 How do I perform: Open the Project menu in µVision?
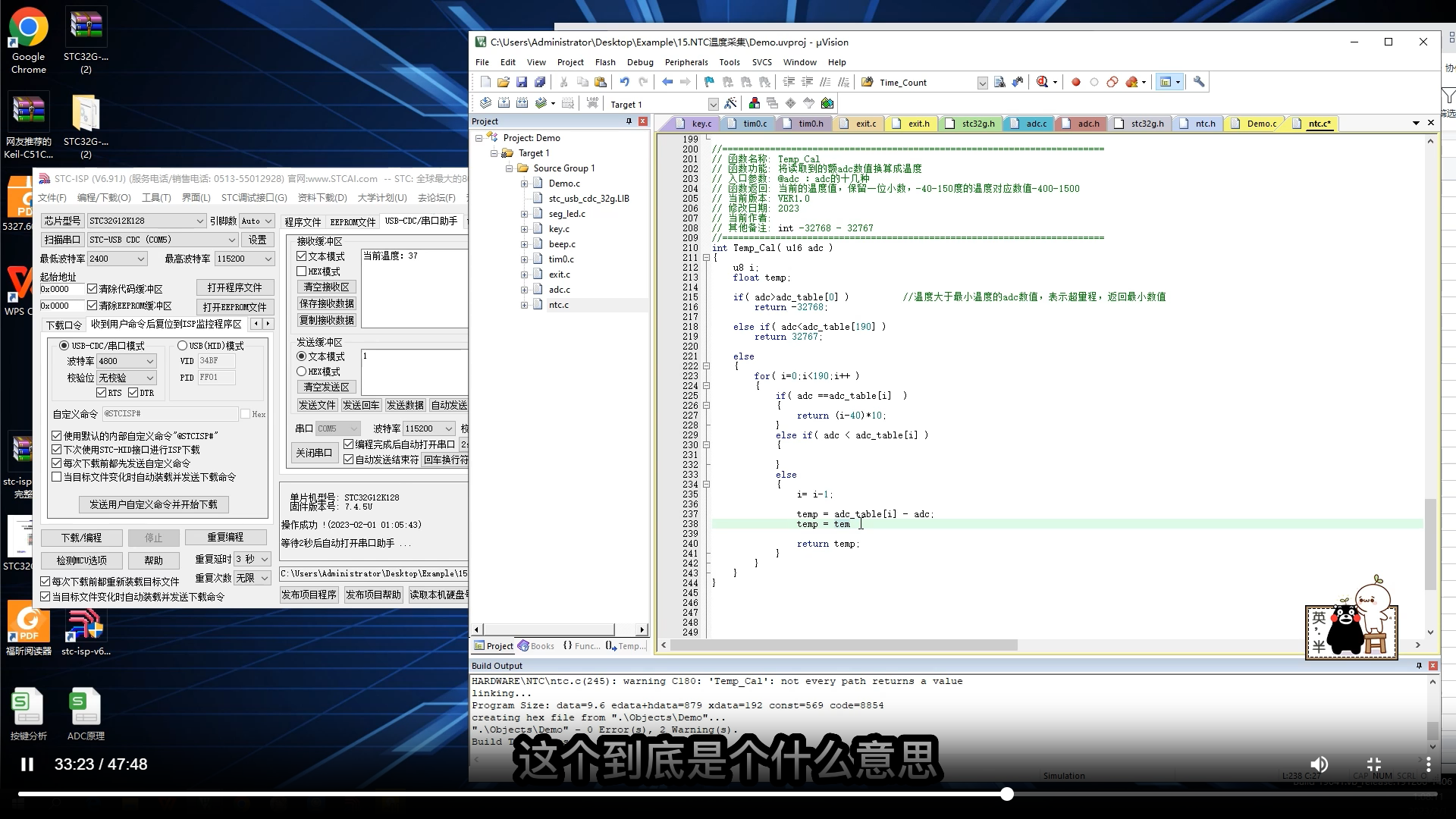[570, 62]
